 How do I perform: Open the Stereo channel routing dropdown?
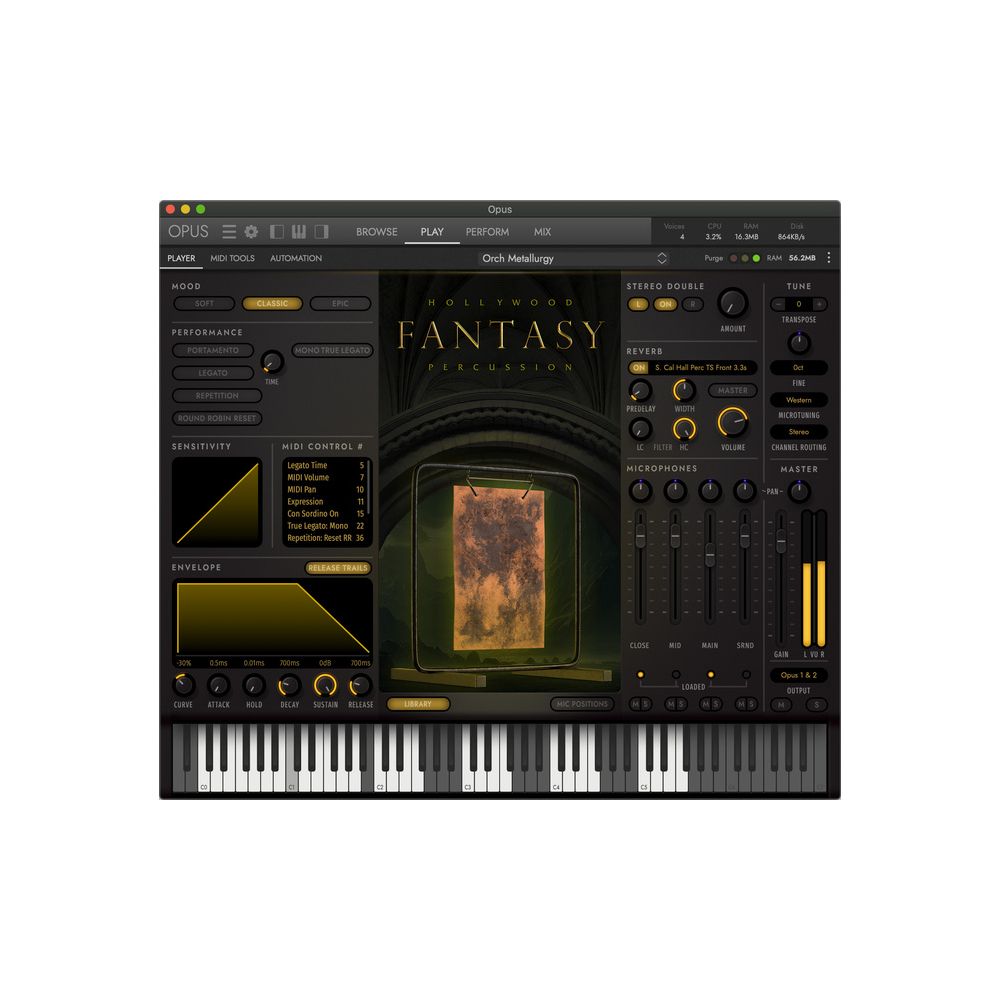pyautogui.click(x=799, y=432)
